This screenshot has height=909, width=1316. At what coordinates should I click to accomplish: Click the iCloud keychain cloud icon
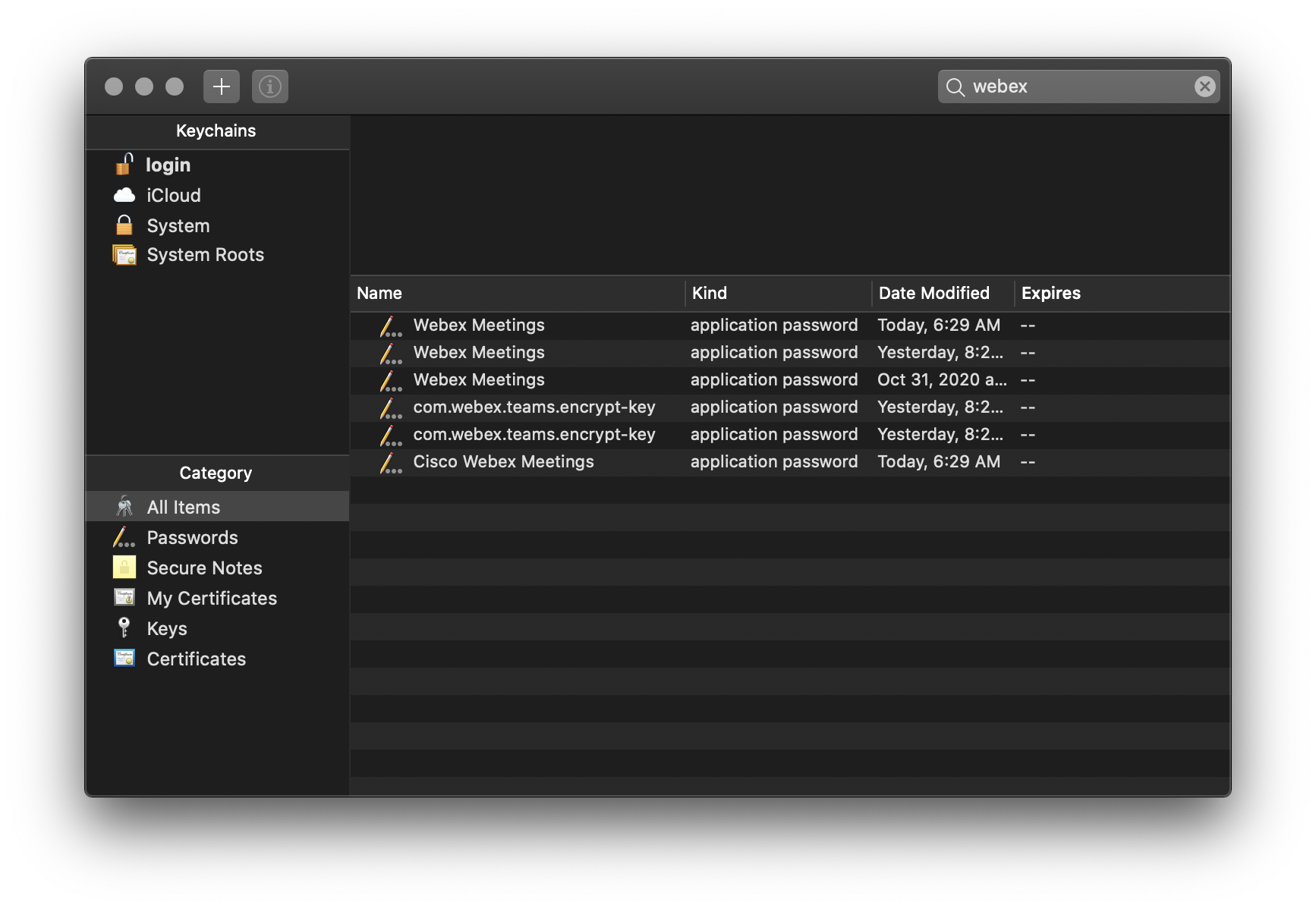(x=124, y=195)
